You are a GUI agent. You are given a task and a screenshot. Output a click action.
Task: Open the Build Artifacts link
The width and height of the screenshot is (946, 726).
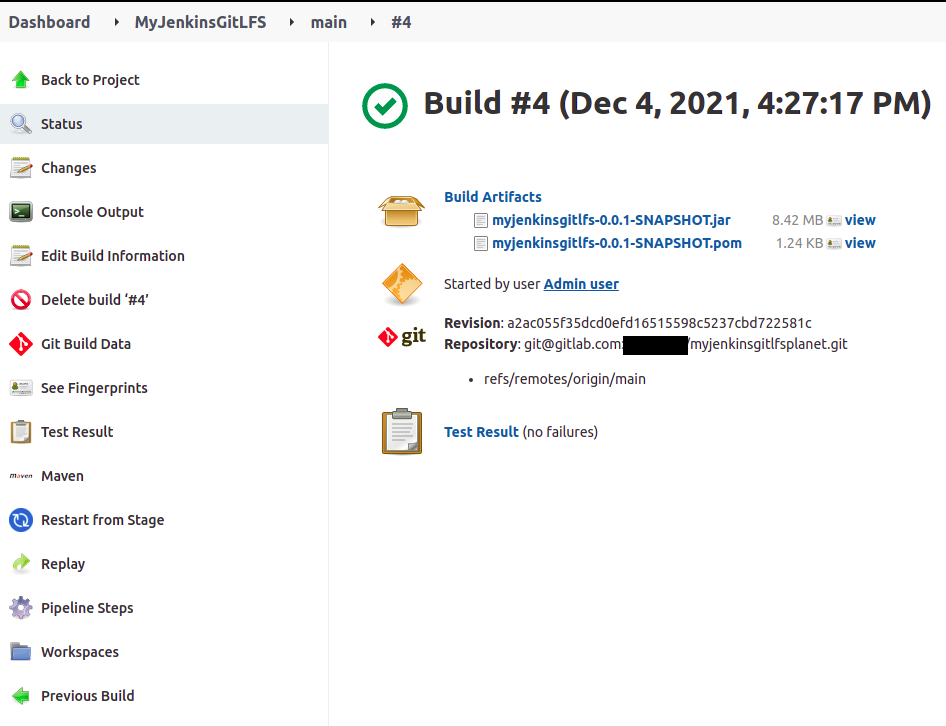(493, 196)
